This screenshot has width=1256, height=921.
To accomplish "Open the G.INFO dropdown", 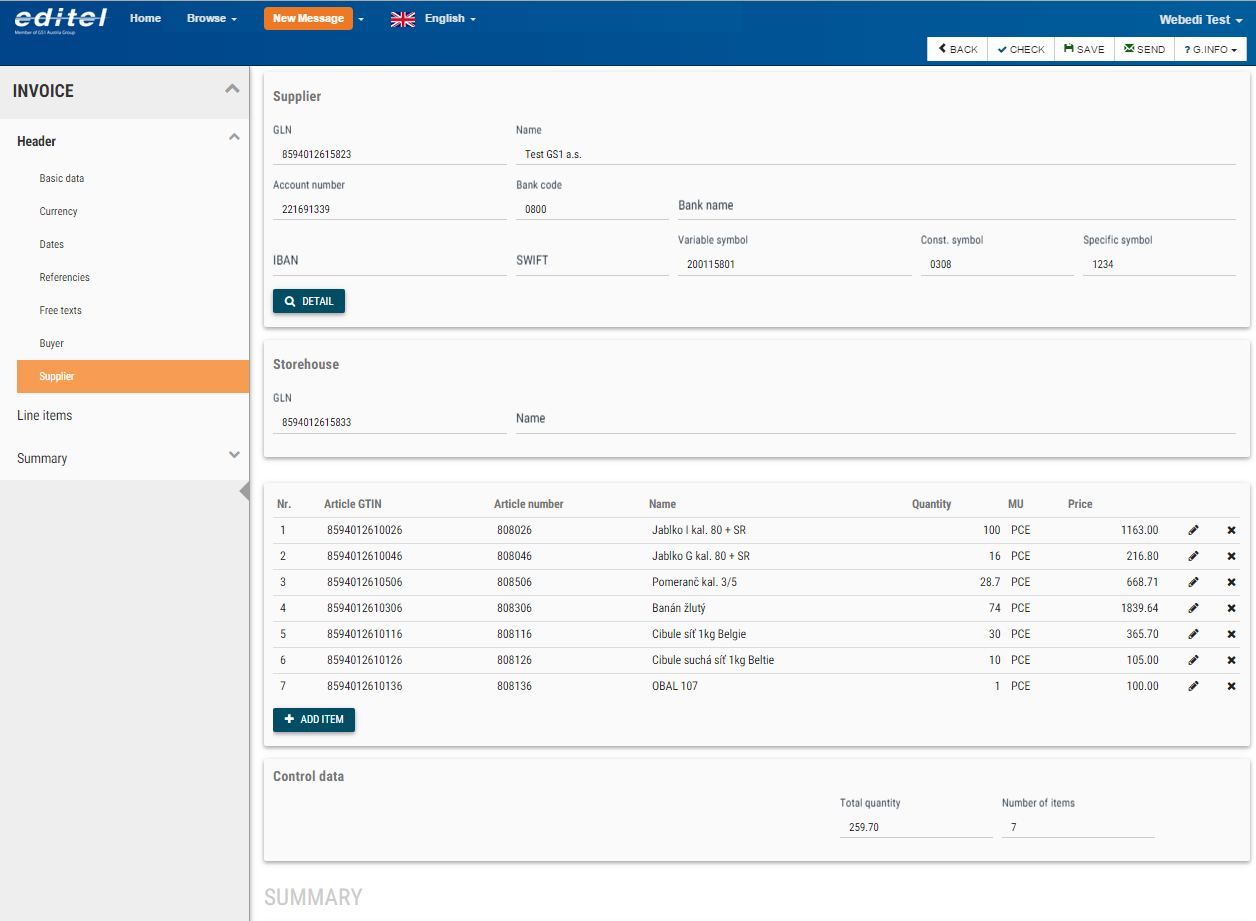I will tap(1211, 49).
